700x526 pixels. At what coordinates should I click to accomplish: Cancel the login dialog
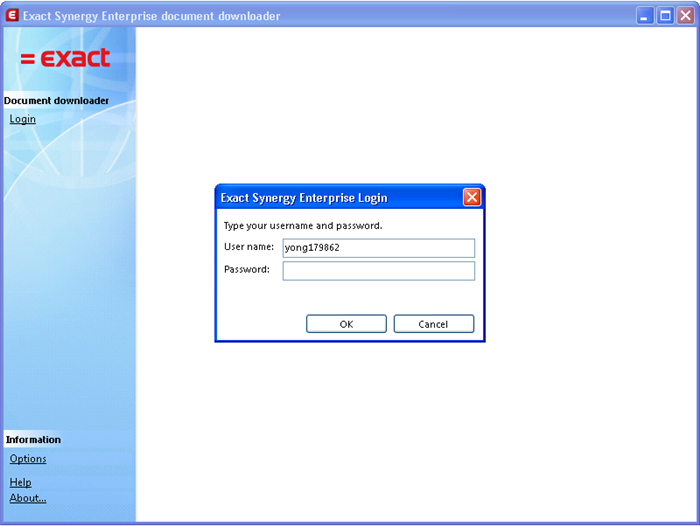[x=433, y=324]
